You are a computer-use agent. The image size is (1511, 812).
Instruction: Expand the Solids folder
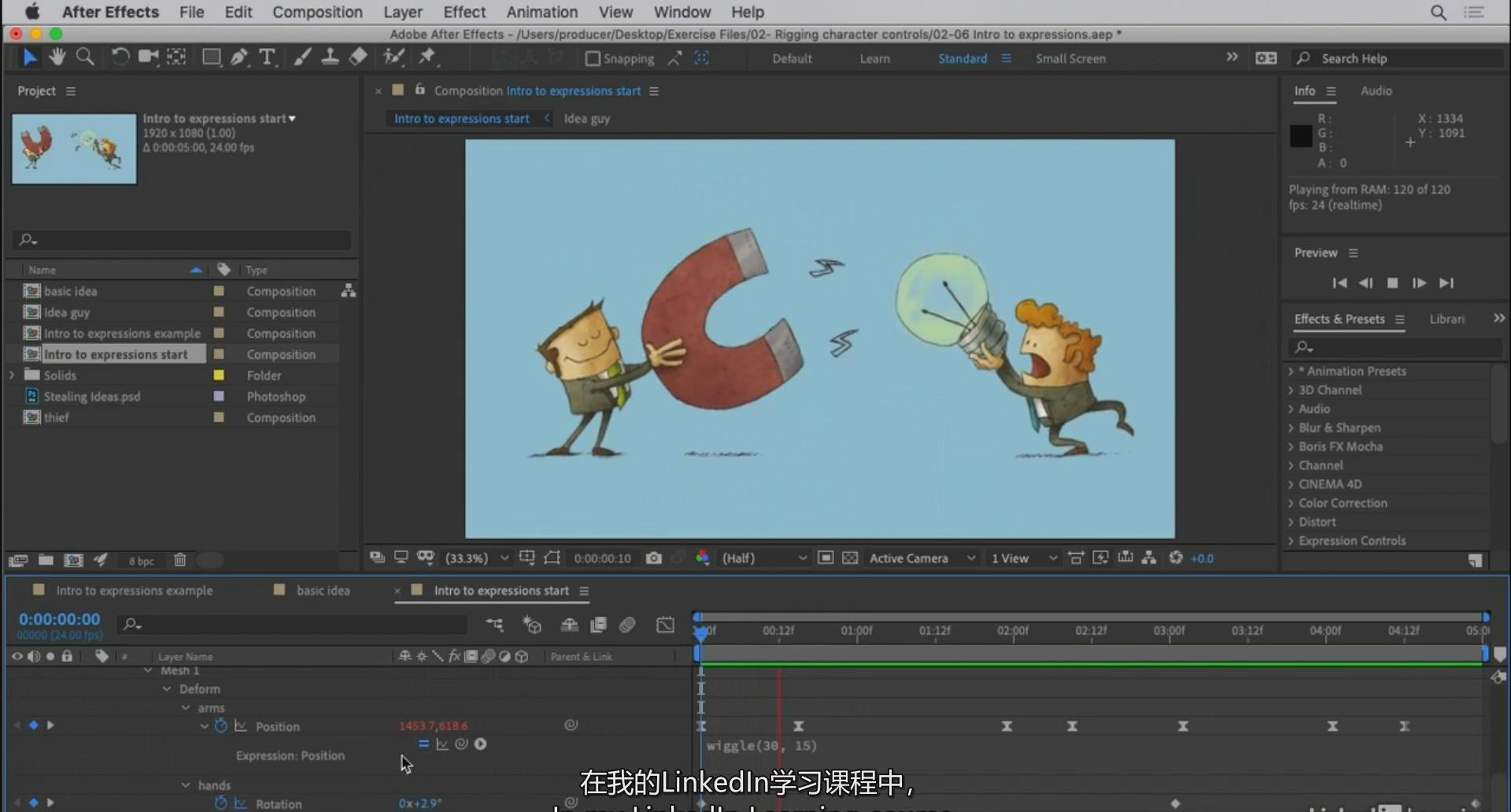(x=12, y=375)
